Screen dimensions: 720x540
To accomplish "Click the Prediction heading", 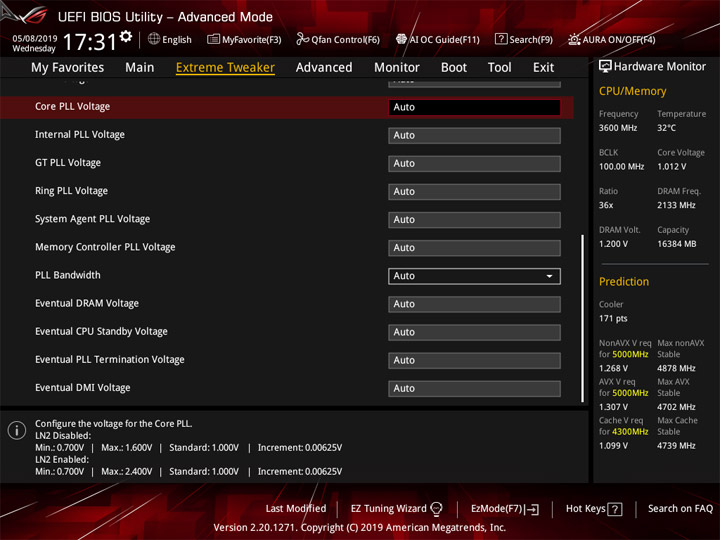I will [624, 281].
